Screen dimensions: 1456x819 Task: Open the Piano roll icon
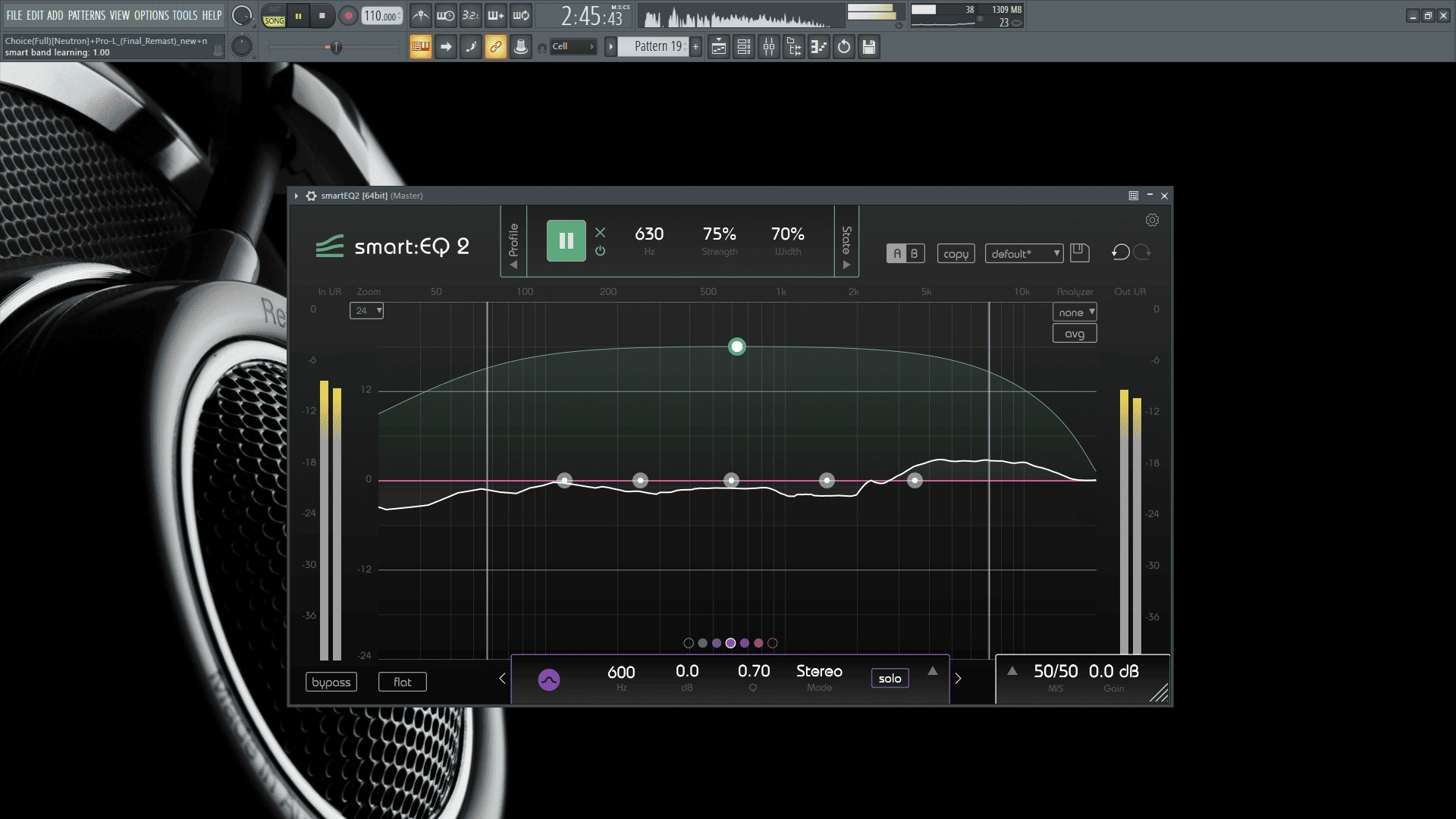click(x=819, y=47)
